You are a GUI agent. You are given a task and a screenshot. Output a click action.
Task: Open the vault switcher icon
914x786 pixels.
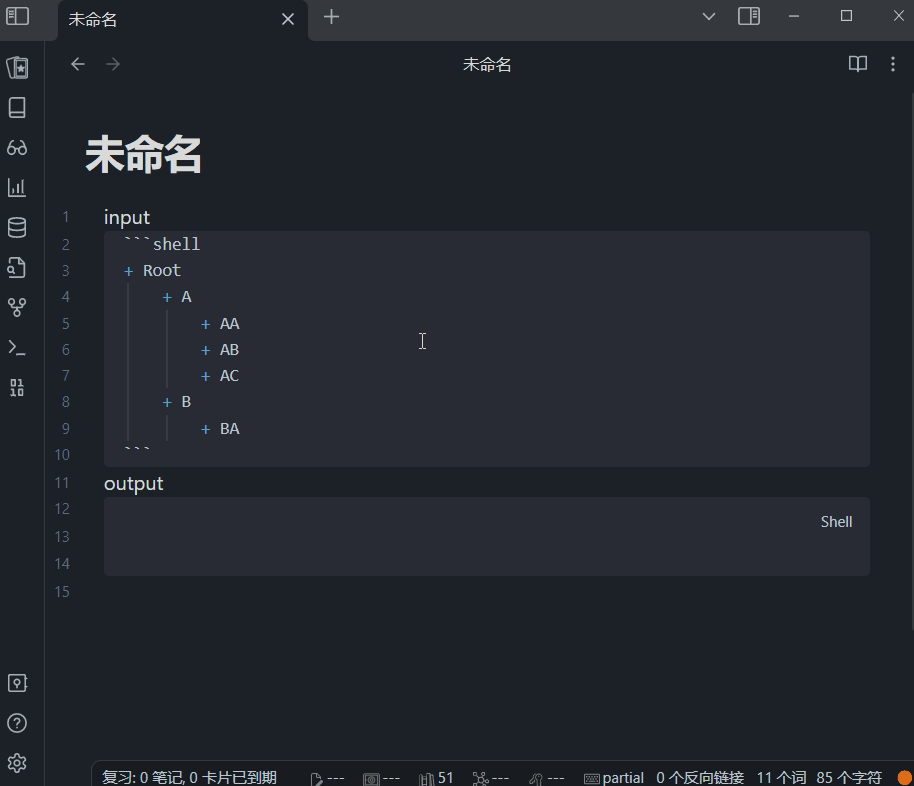tap(17, 683)
